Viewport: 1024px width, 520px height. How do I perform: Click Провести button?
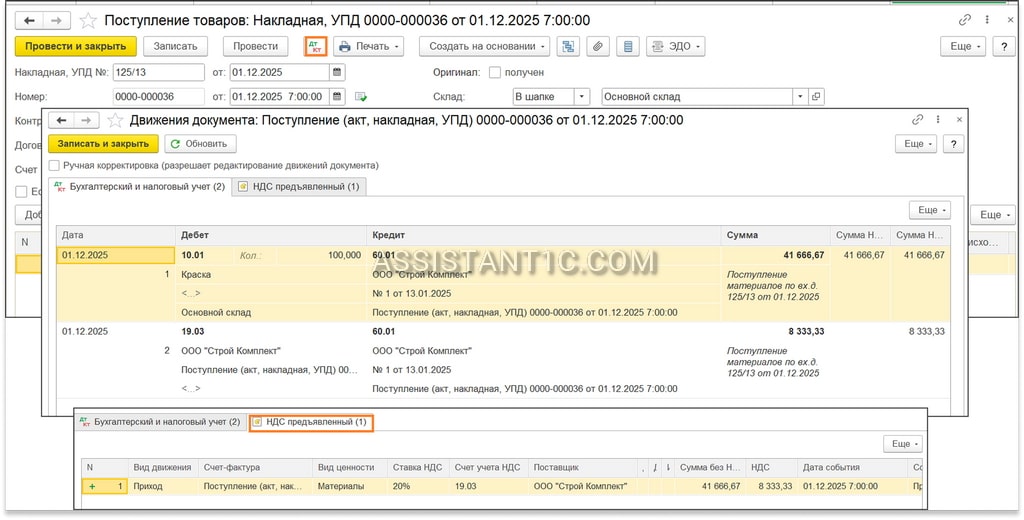(255, 46)
